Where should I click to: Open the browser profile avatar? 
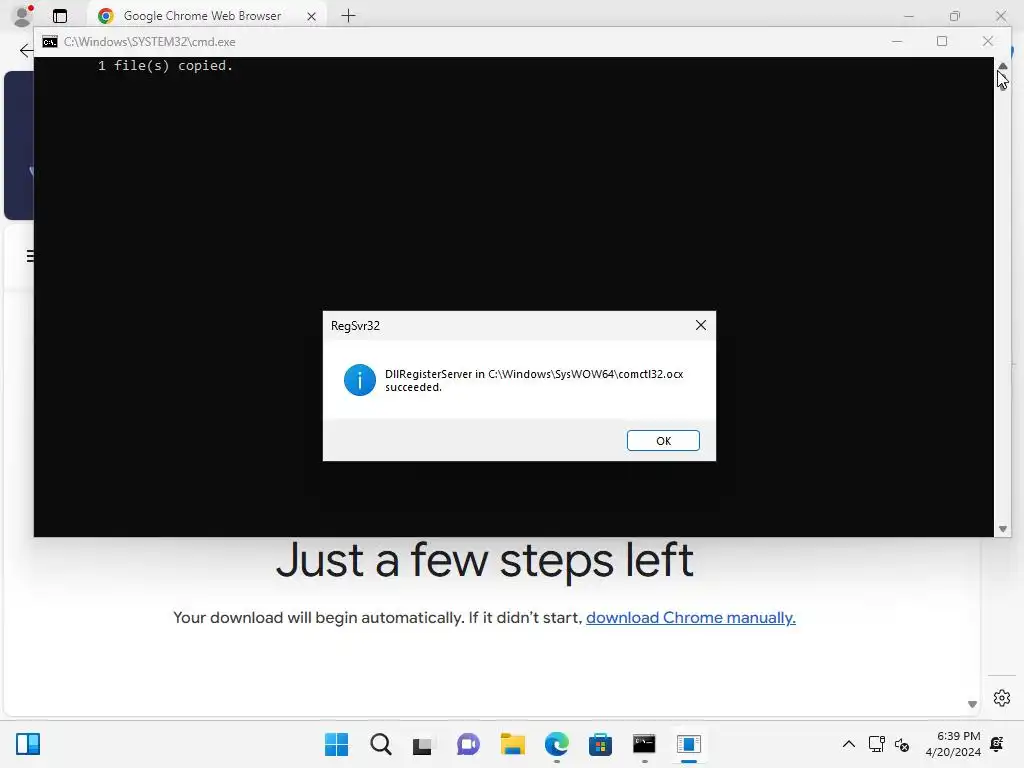(x=23, y=16)
